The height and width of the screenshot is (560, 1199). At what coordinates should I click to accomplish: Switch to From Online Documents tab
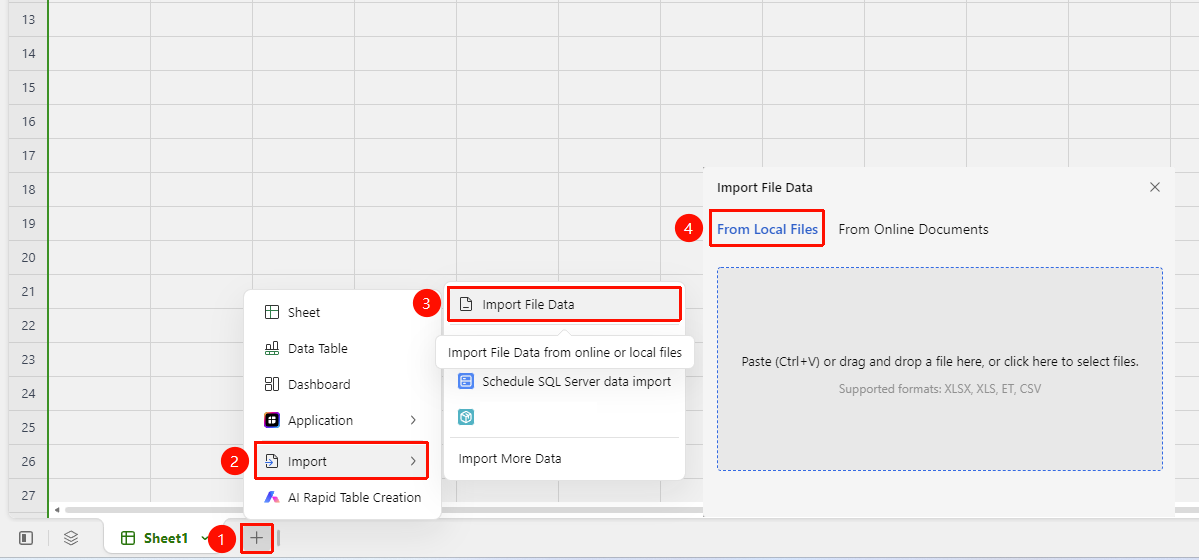tap(913, 229)
